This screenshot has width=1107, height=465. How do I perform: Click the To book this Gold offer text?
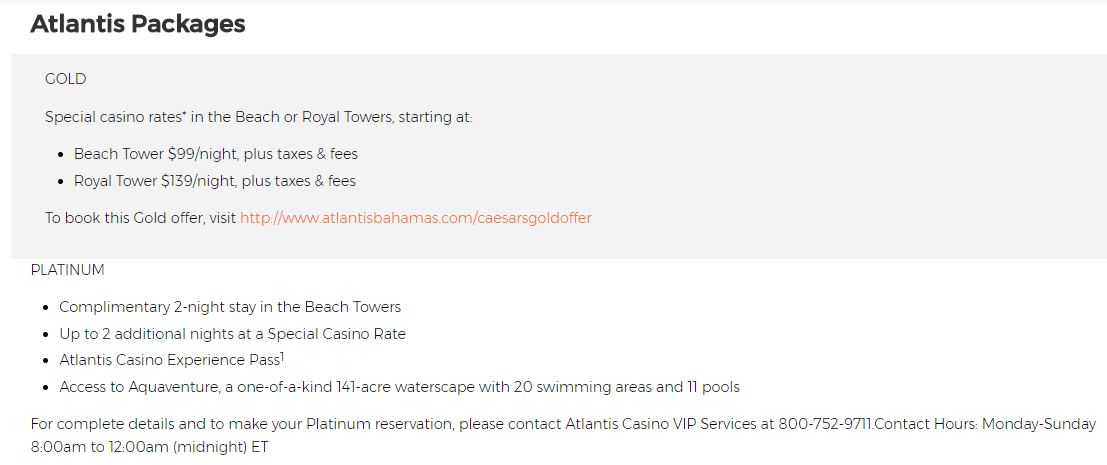(x=140, y=218)
